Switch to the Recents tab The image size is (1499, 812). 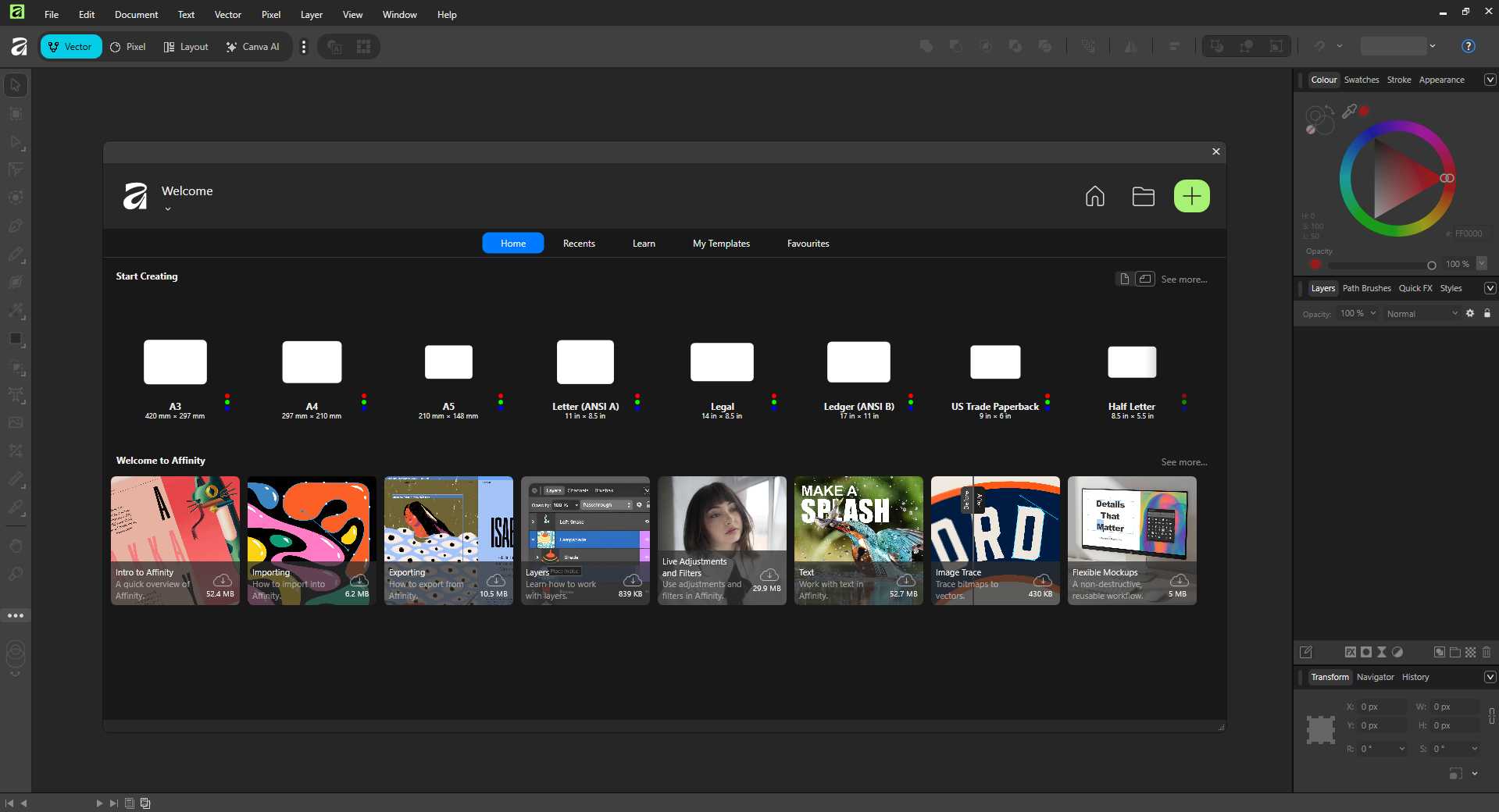(x=579, y=244)
